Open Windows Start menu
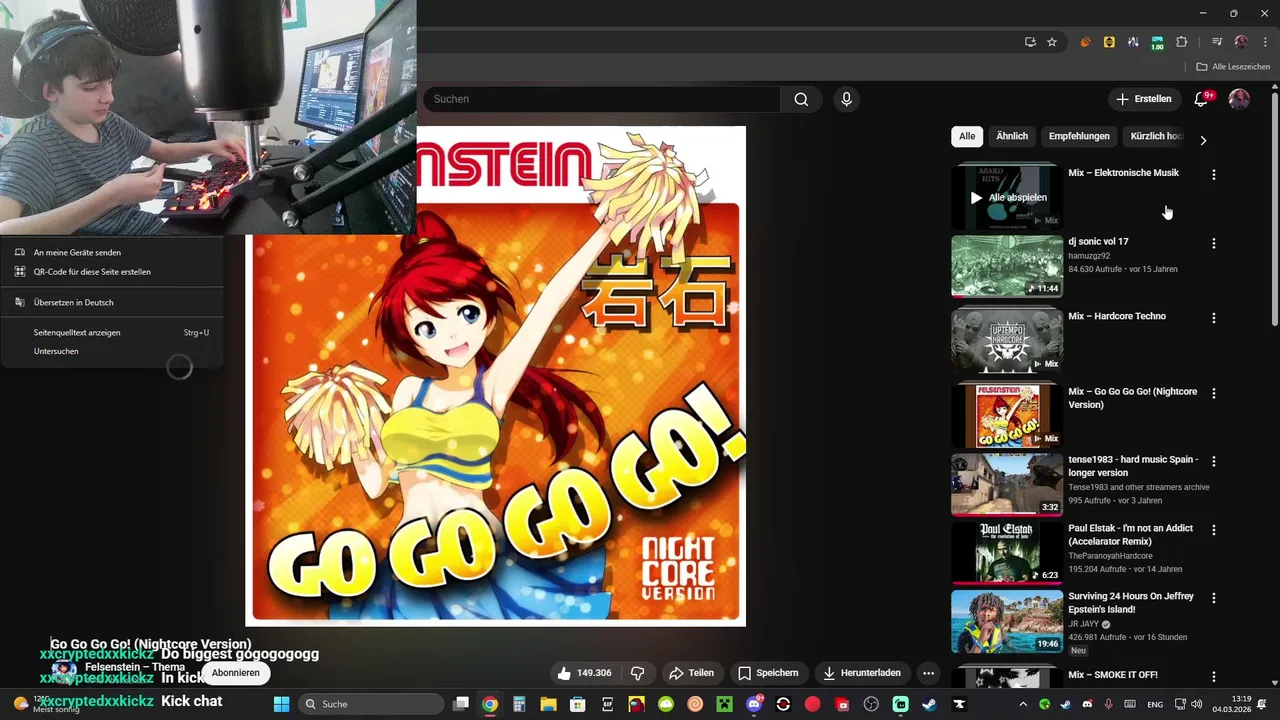Screen dimensions: 1280x720 pyautogui.click(x=281, y=704)
